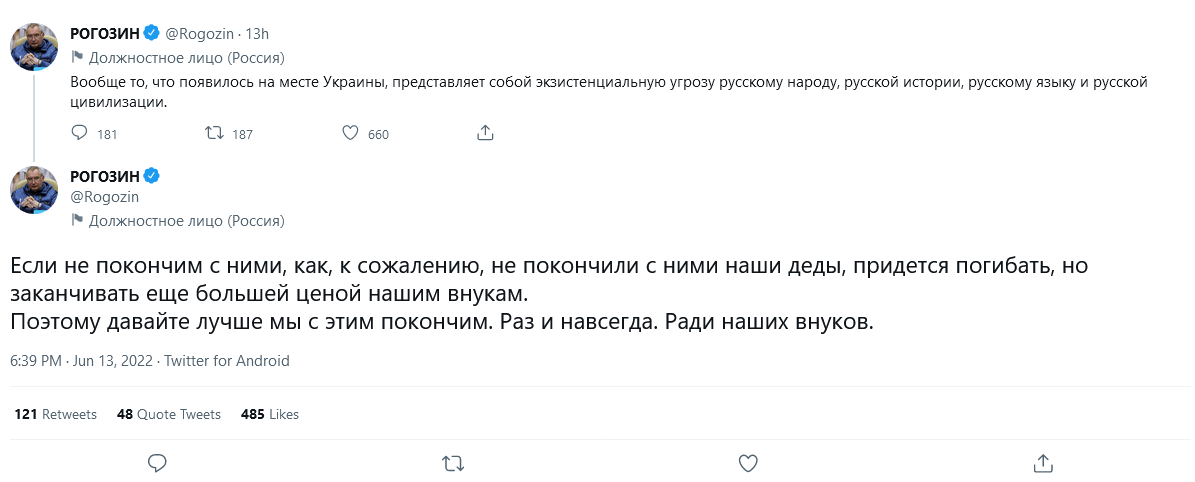Click the Twitter for Android source link
Screen dimensions: 1195x482
227,361
